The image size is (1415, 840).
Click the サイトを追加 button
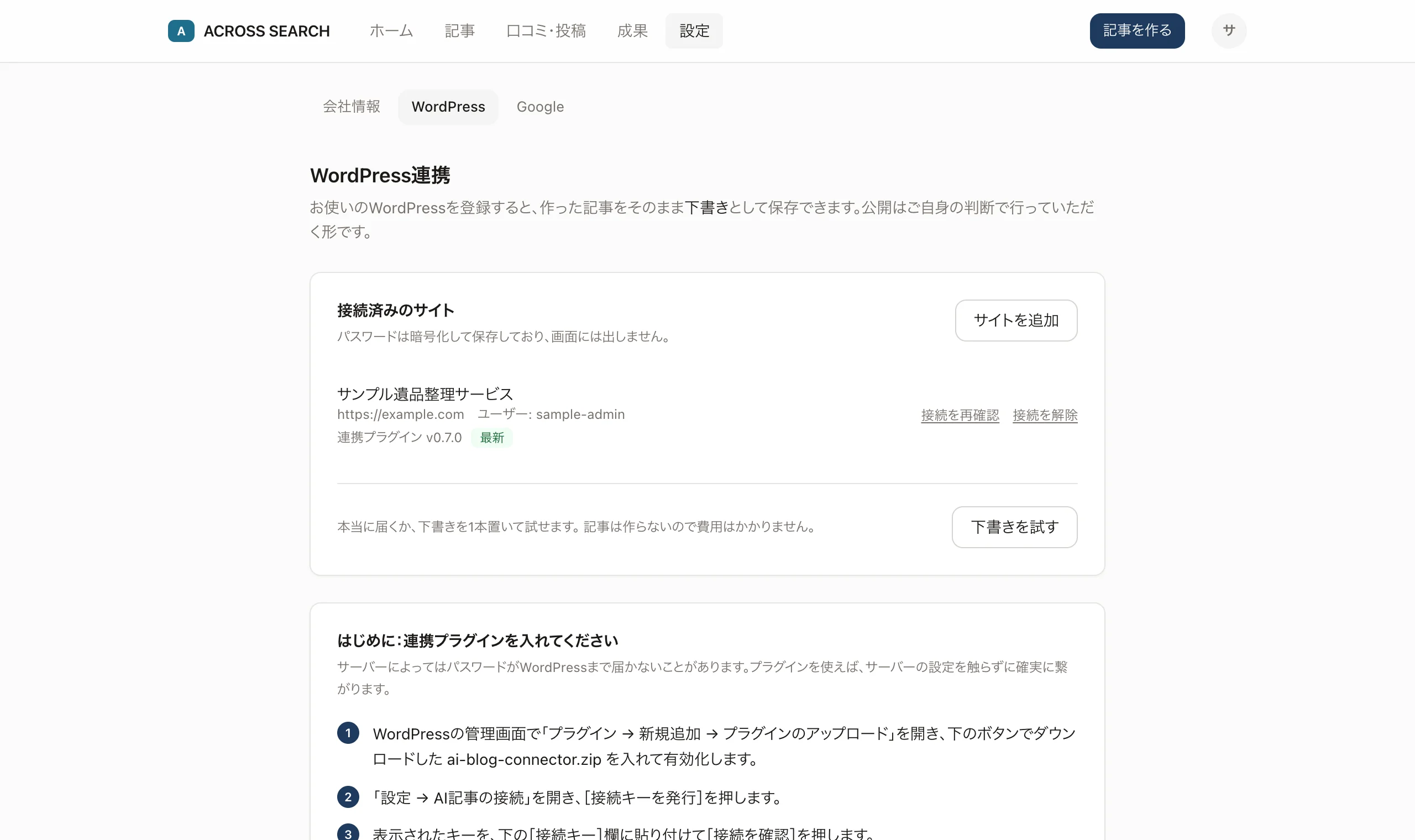[1015, 321]
